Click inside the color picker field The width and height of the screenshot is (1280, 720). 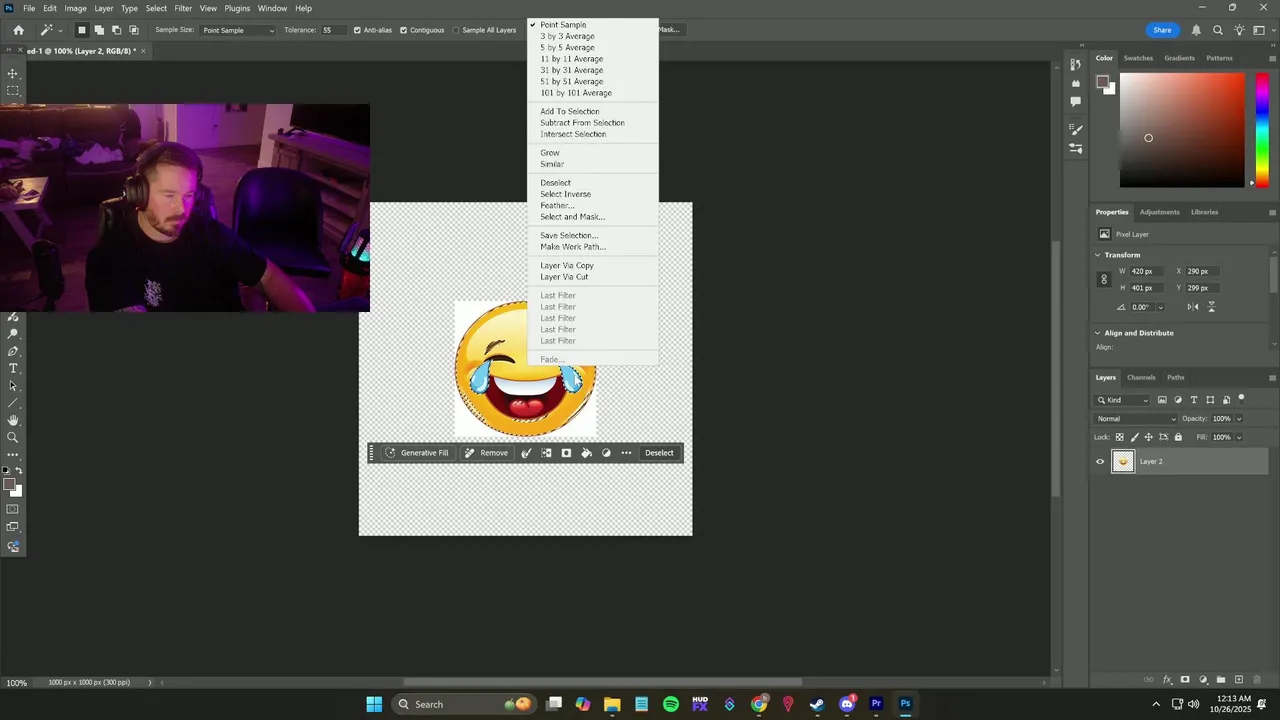click(1182, 130)
